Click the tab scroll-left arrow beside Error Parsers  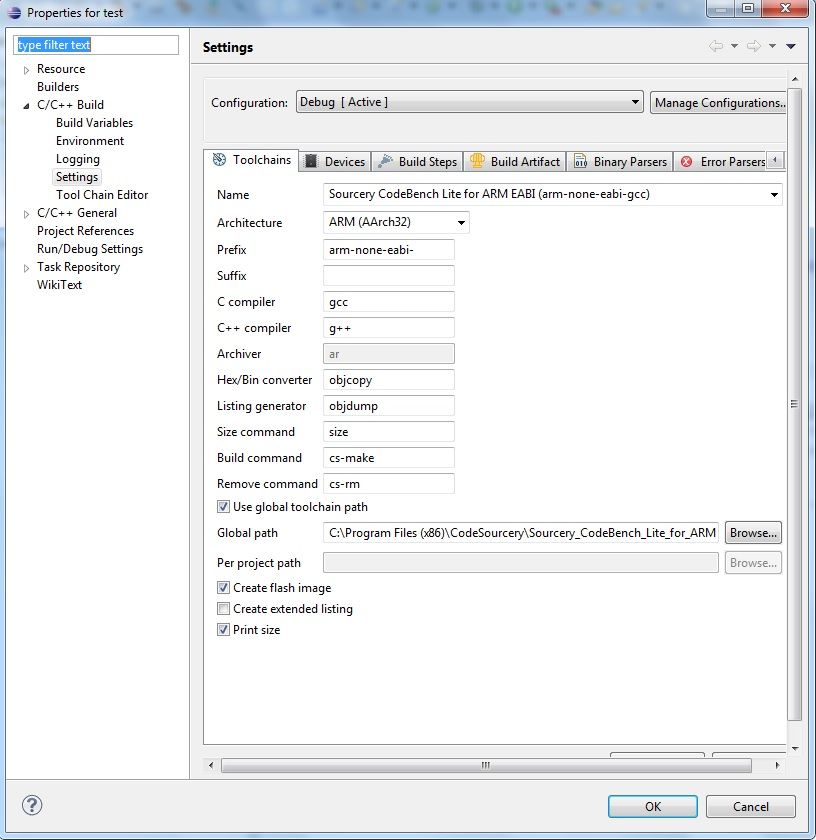coord(775,160)
